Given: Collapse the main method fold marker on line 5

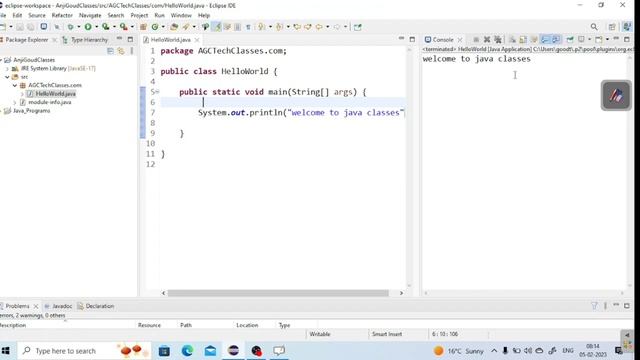Looking at the screenshot, I should pyautogui.click(x=157, y=92).
